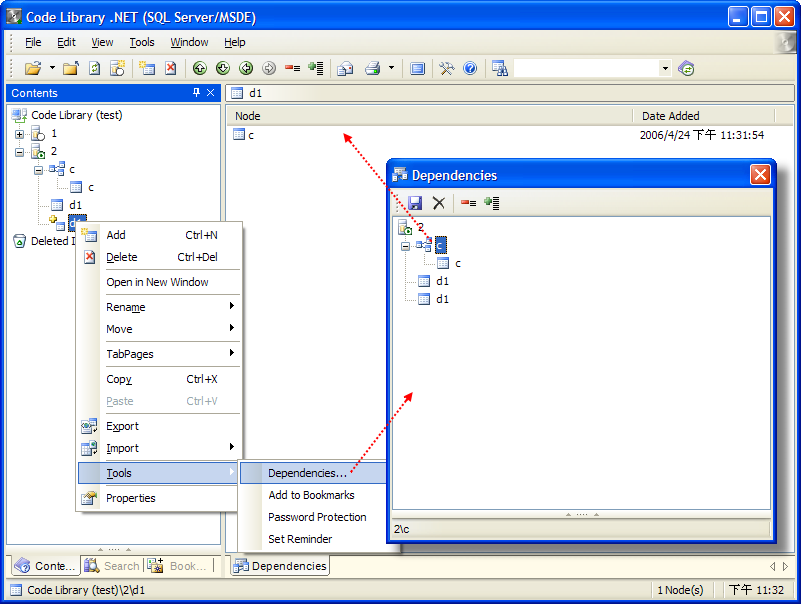This screenshot has height=604, width=801.
Task: Open the toolbar search box dropdown arrow
Action: pos(665,68)
